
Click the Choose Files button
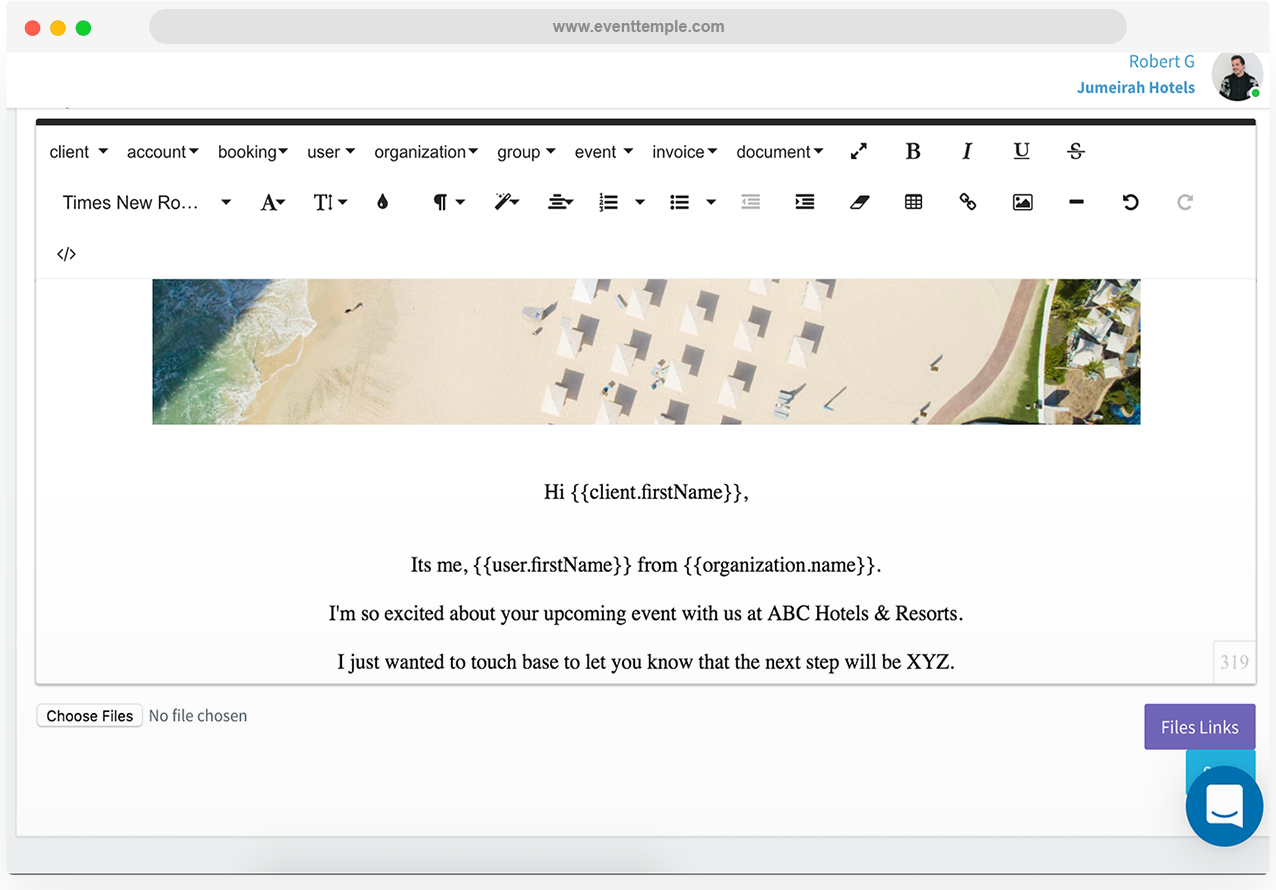tap(90, 716)
